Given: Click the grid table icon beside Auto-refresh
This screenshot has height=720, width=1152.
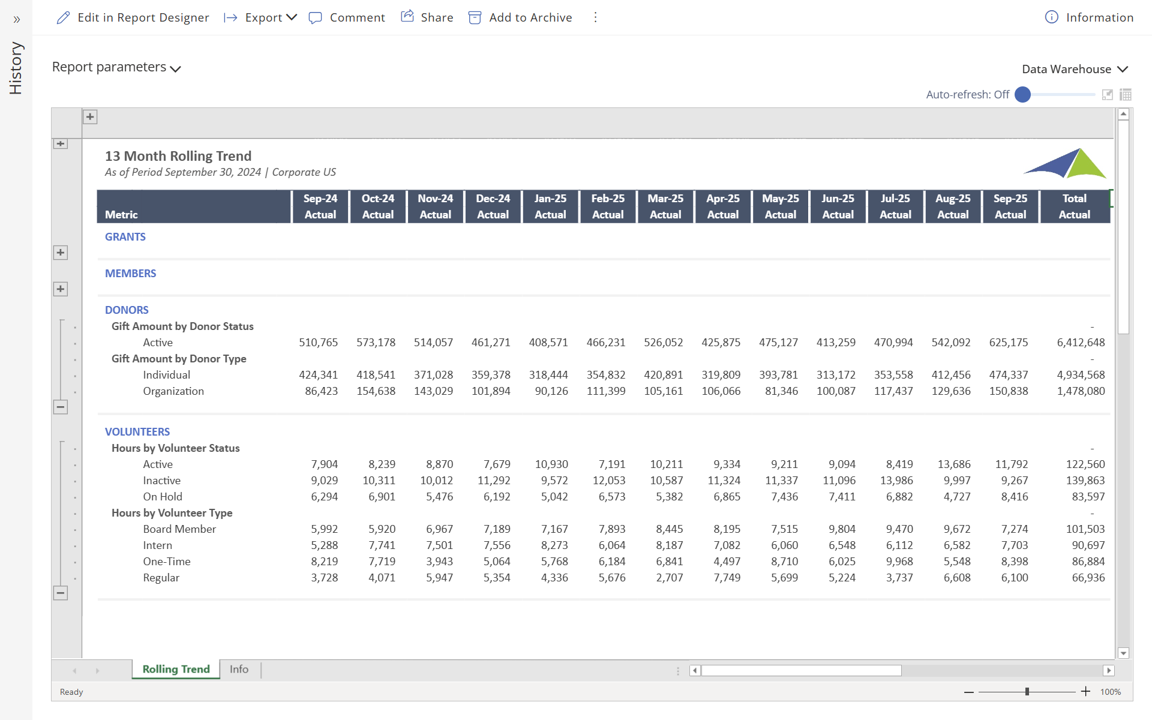Looking at the screenshot, I should (1126, 95).
